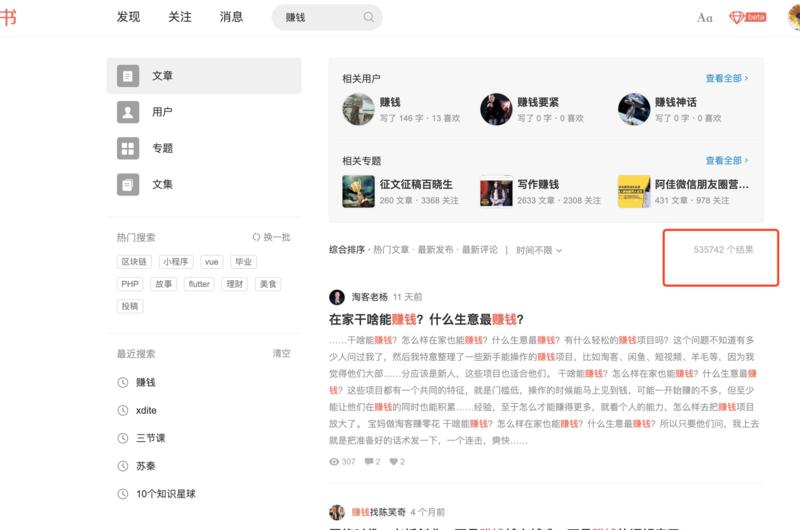Select hot search tag vue

[211, 262]
